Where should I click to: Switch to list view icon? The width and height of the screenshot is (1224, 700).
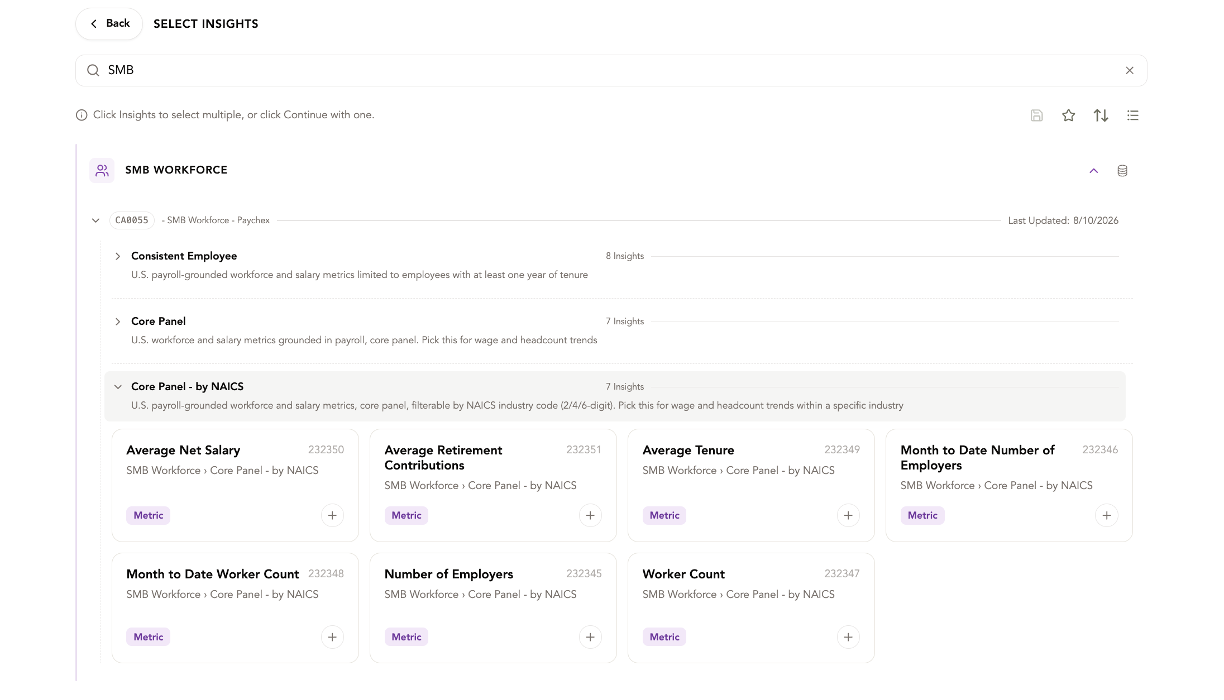1133,115
